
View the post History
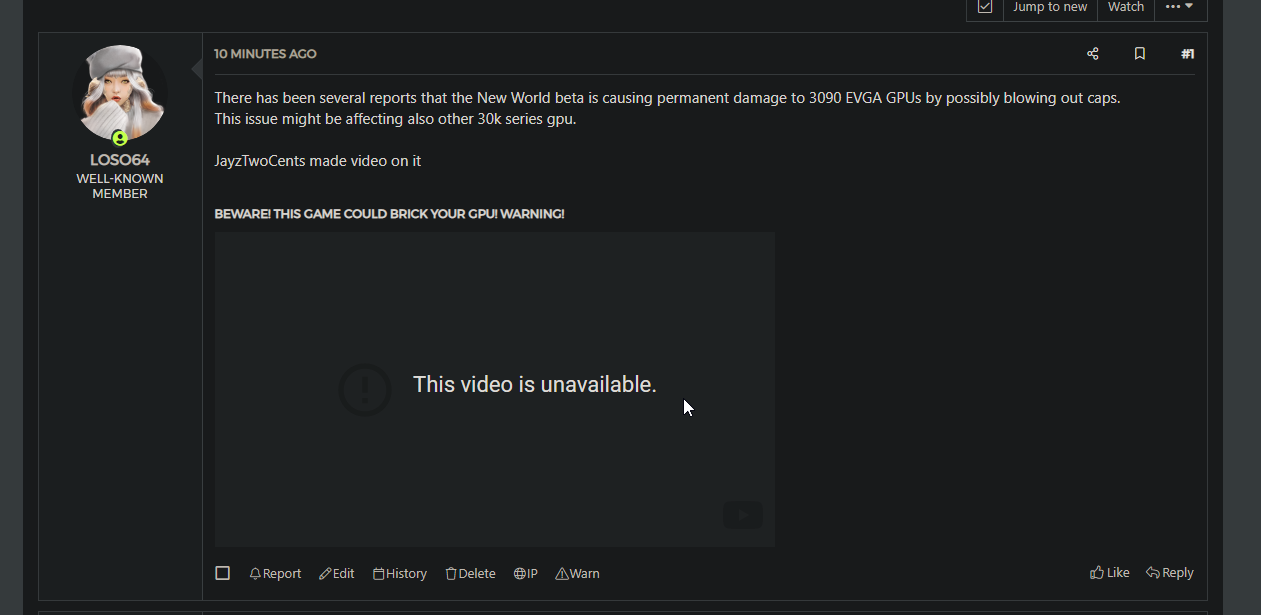point(400,573)
